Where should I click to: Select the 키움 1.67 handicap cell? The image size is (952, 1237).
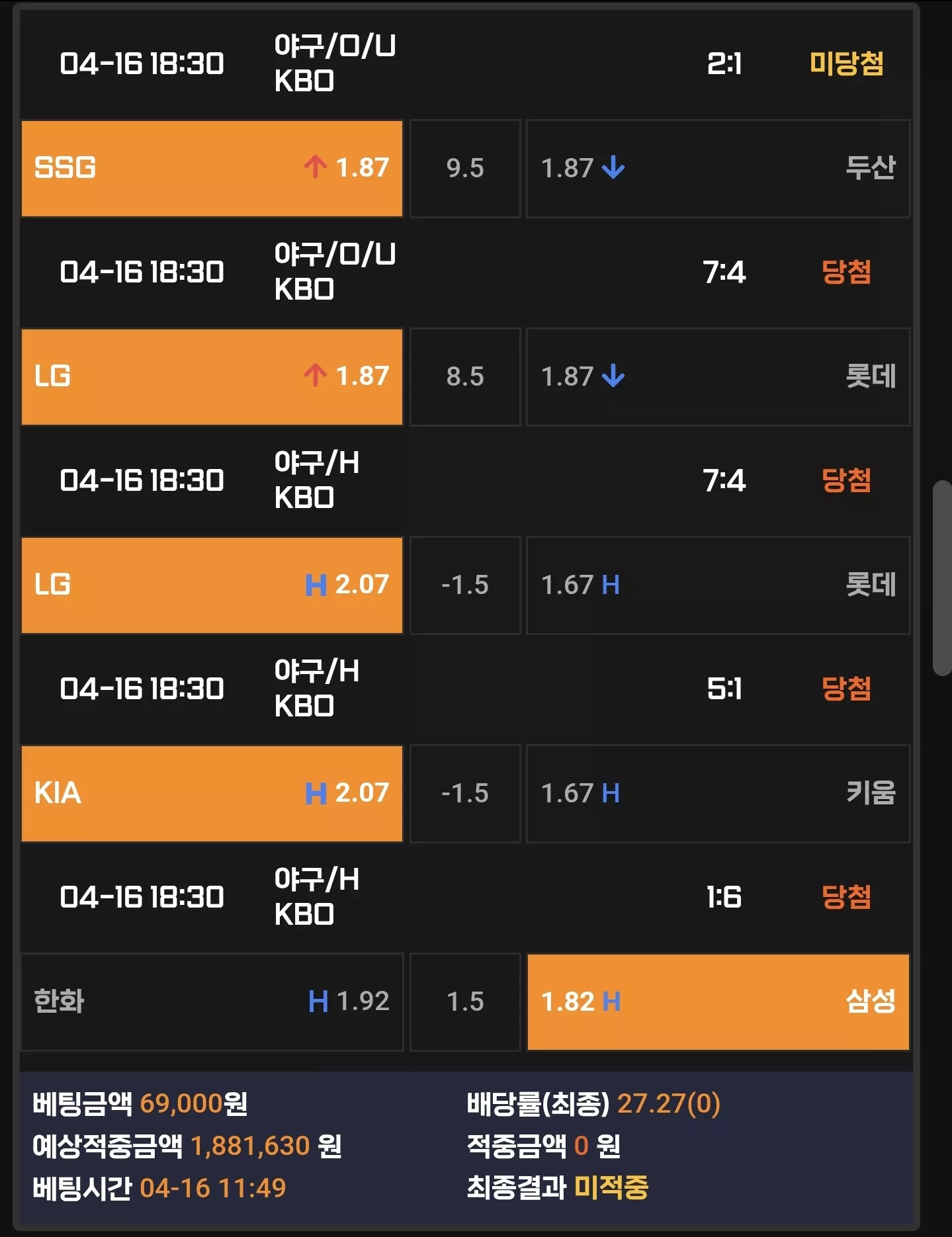tap(718, 793)
